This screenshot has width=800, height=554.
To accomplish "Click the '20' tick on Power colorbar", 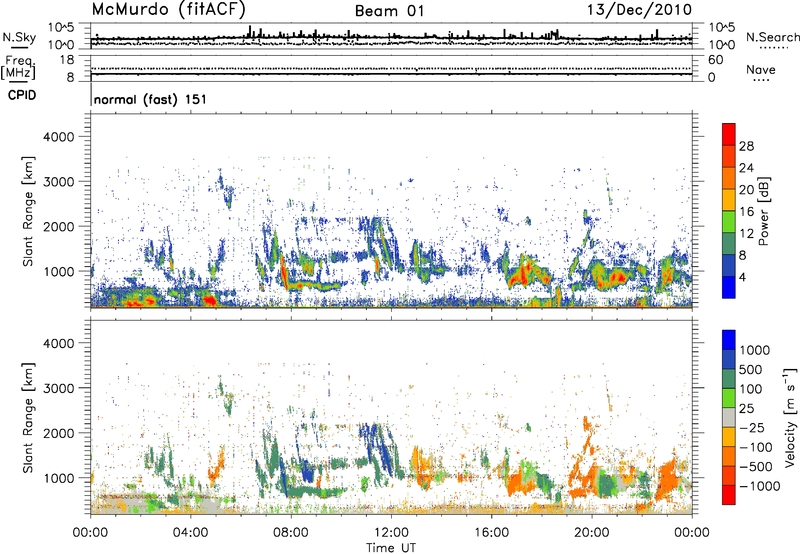I will [x=746, y=190].
